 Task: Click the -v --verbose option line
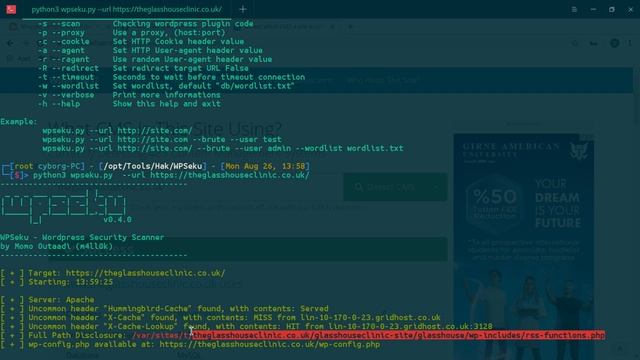coord(129,95)
